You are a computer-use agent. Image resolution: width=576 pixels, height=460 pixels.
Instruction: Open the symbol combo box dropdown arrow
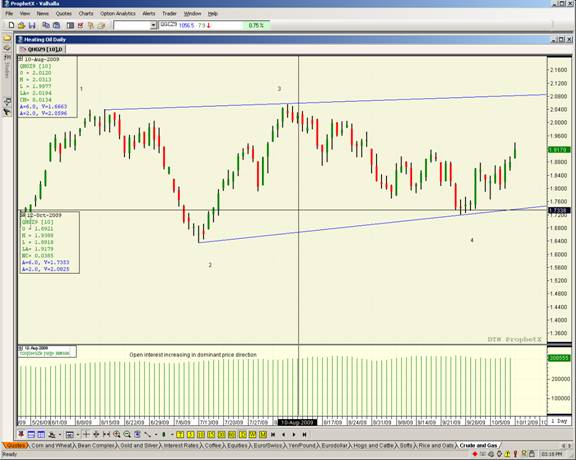click(154, 25)
